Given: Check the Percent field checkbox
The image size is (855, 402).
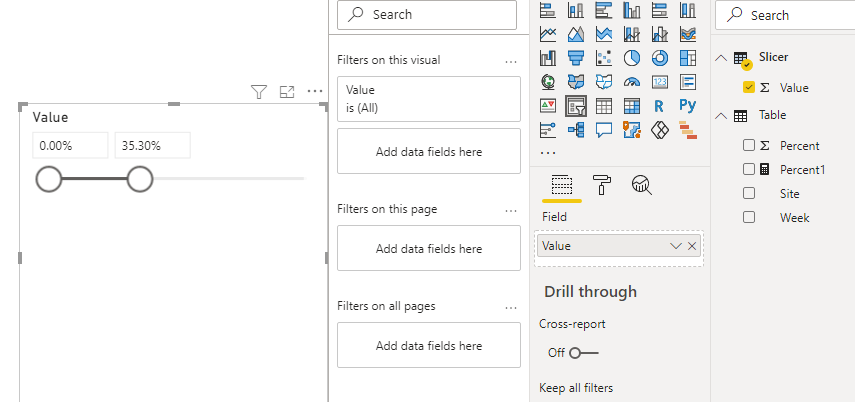Looking at the screenshot, I should 749,145.
